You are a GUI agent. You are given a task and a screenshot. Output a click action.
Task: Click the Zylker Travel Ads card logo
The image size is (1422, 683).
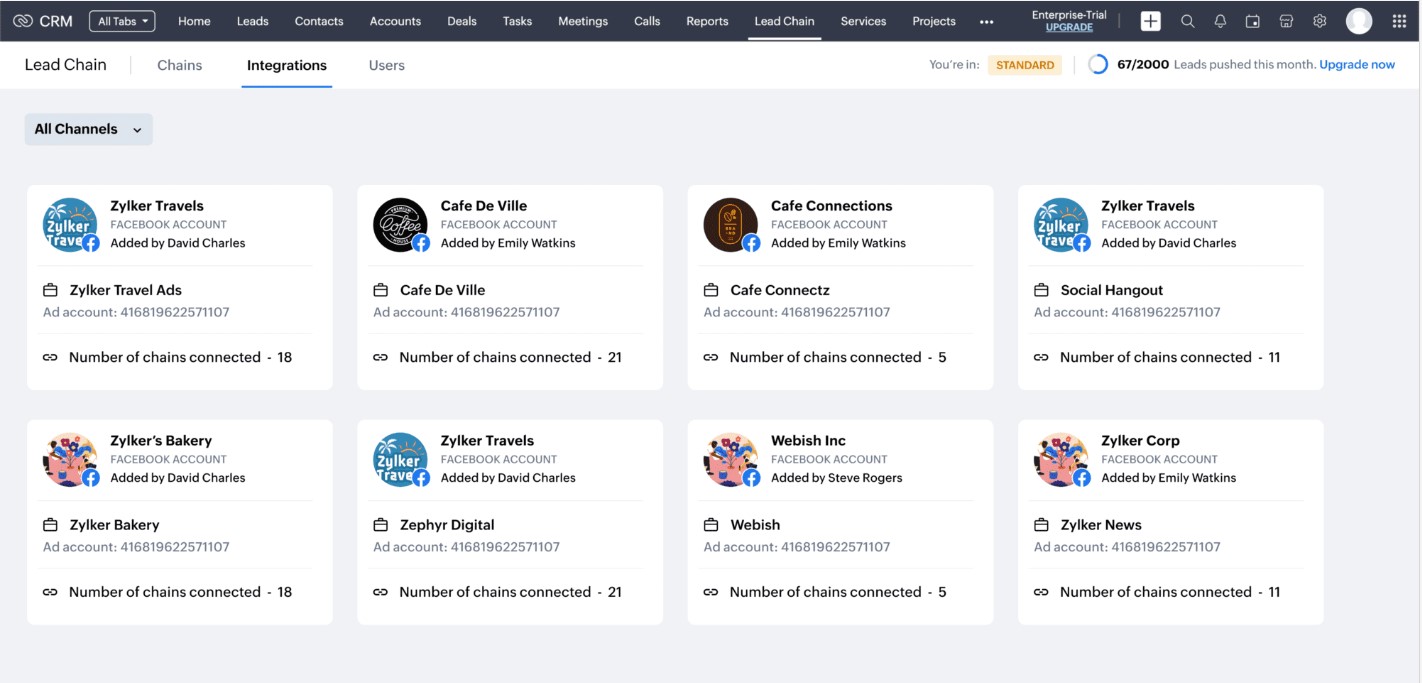70,225
